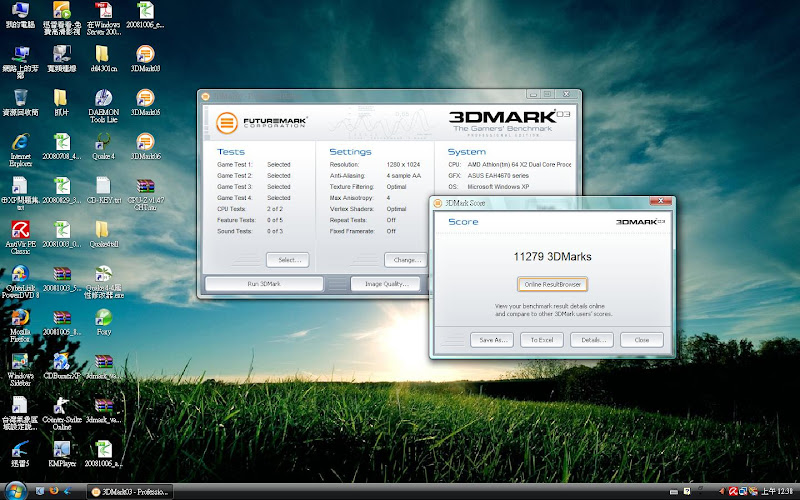
Task: Select the 20081005_8... archive icon
Action: coord(62,321)
